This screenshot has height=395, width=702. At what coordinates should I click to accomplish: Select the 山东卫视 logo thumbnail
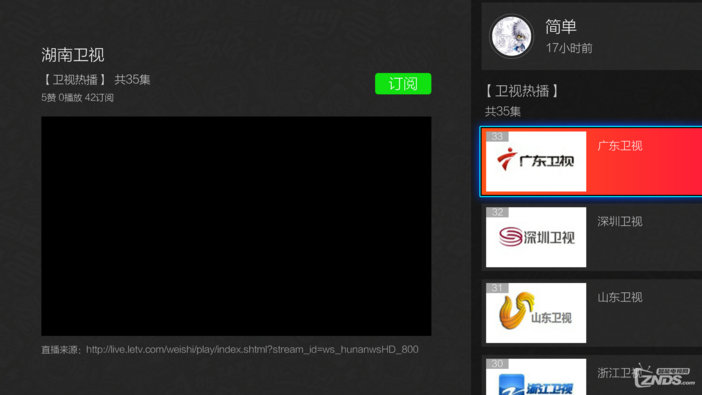point(536,313)
